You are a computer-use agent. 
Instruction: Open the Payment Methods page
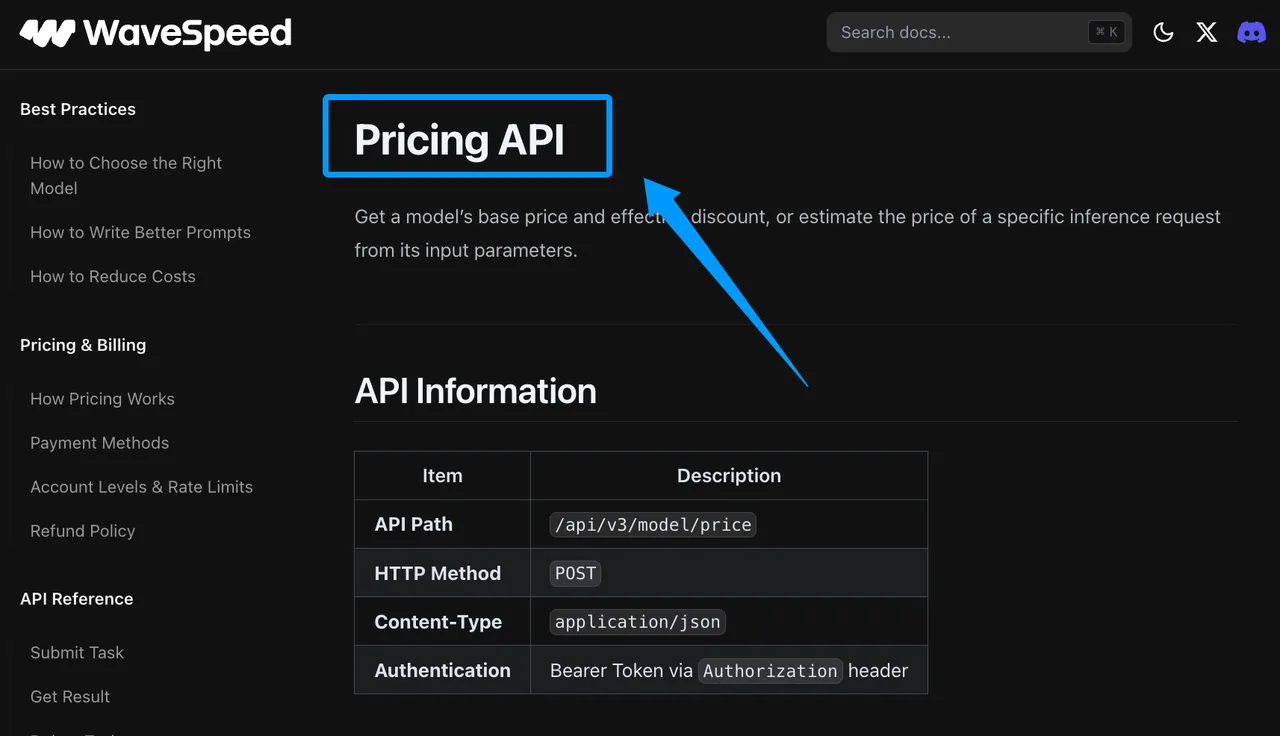99,442
